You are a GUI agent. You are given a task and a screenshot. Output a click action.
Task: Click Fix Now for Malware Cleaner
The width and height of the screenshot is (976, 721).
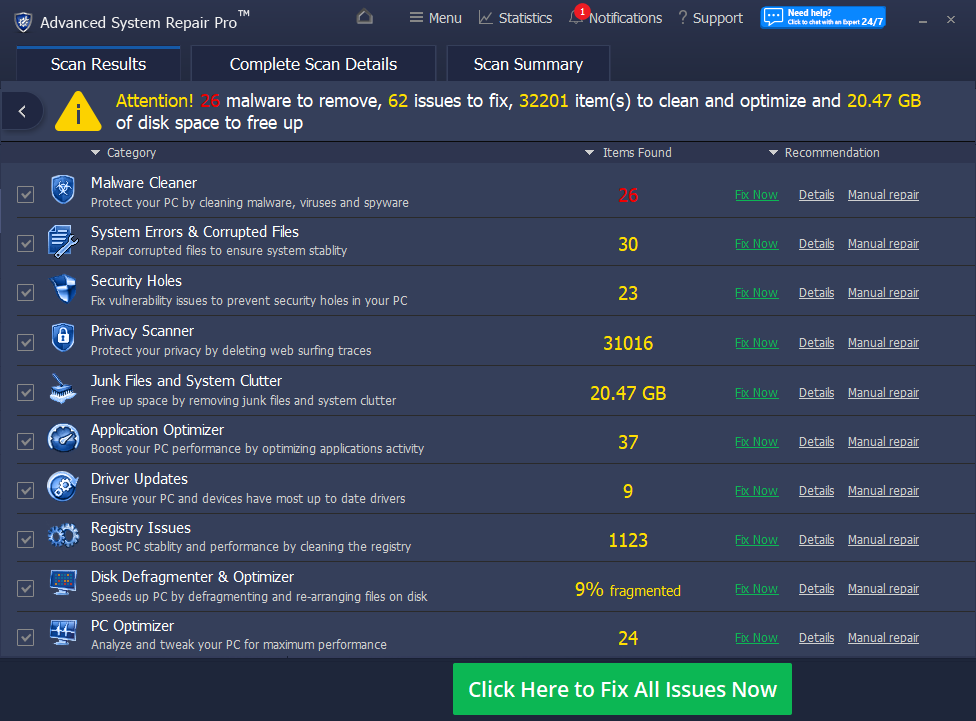point(756,195)
